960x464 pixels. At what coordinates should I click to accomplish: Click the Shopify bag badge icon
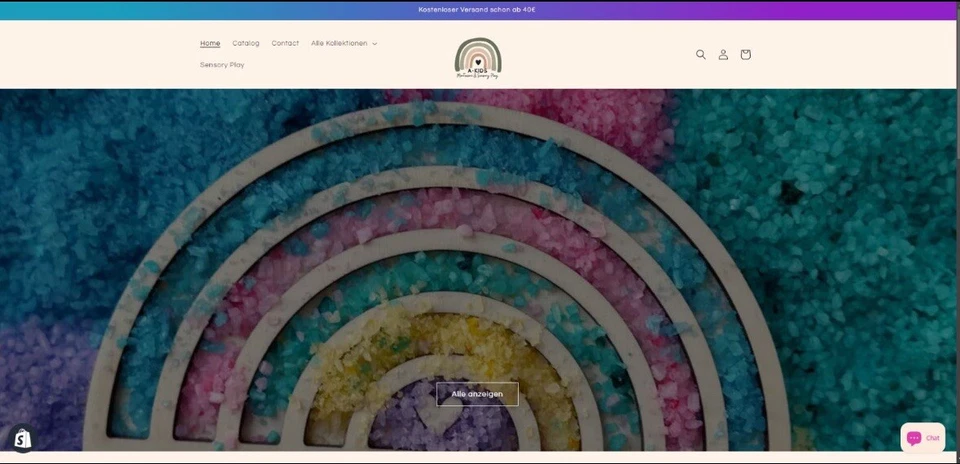23,438
